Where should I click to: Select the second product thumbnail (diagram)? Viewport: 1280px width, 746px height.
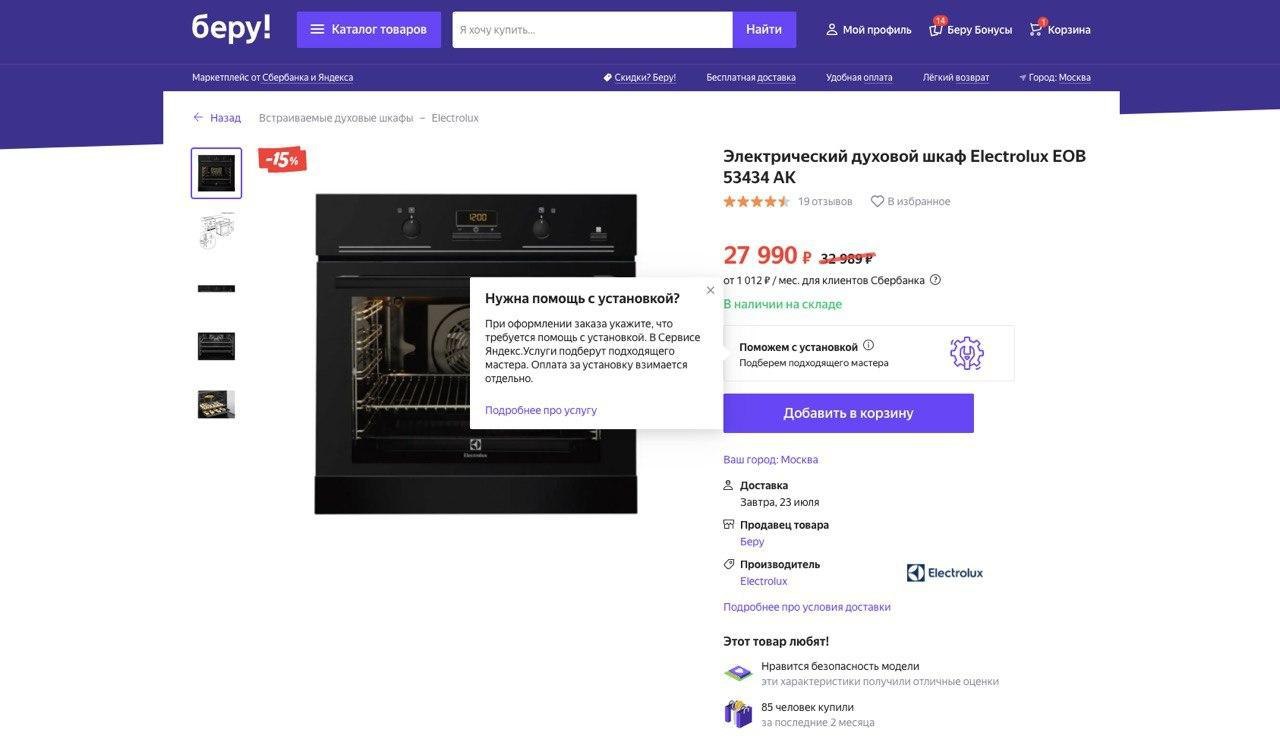click(x=216, y=231)
